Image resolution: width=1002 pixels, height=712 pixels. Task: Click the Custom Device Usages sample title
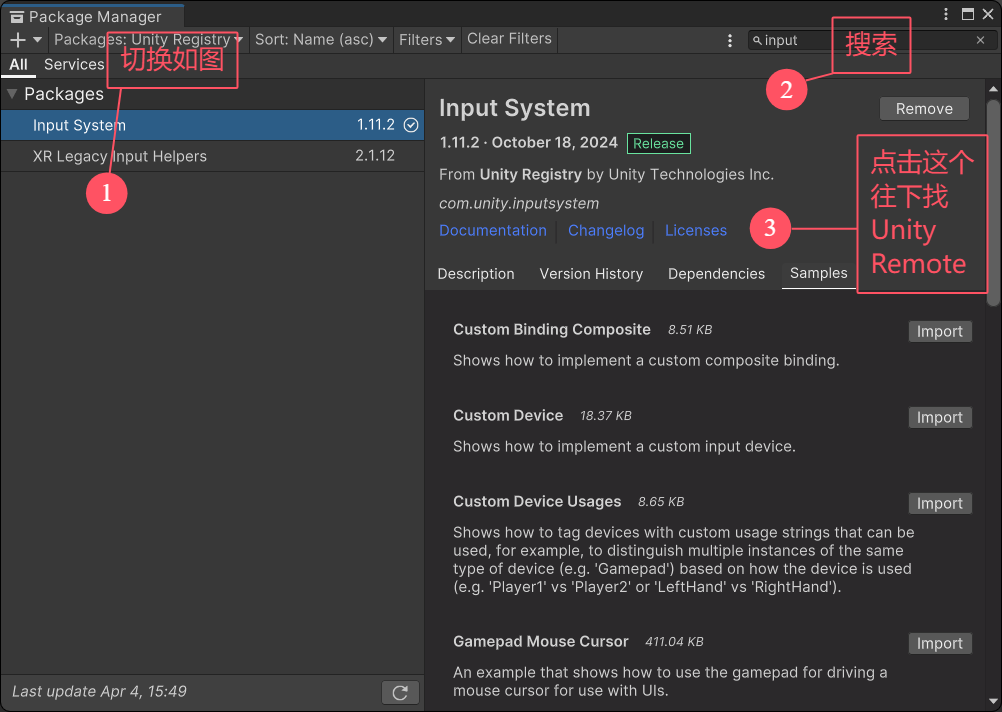(x=537, y=502)
